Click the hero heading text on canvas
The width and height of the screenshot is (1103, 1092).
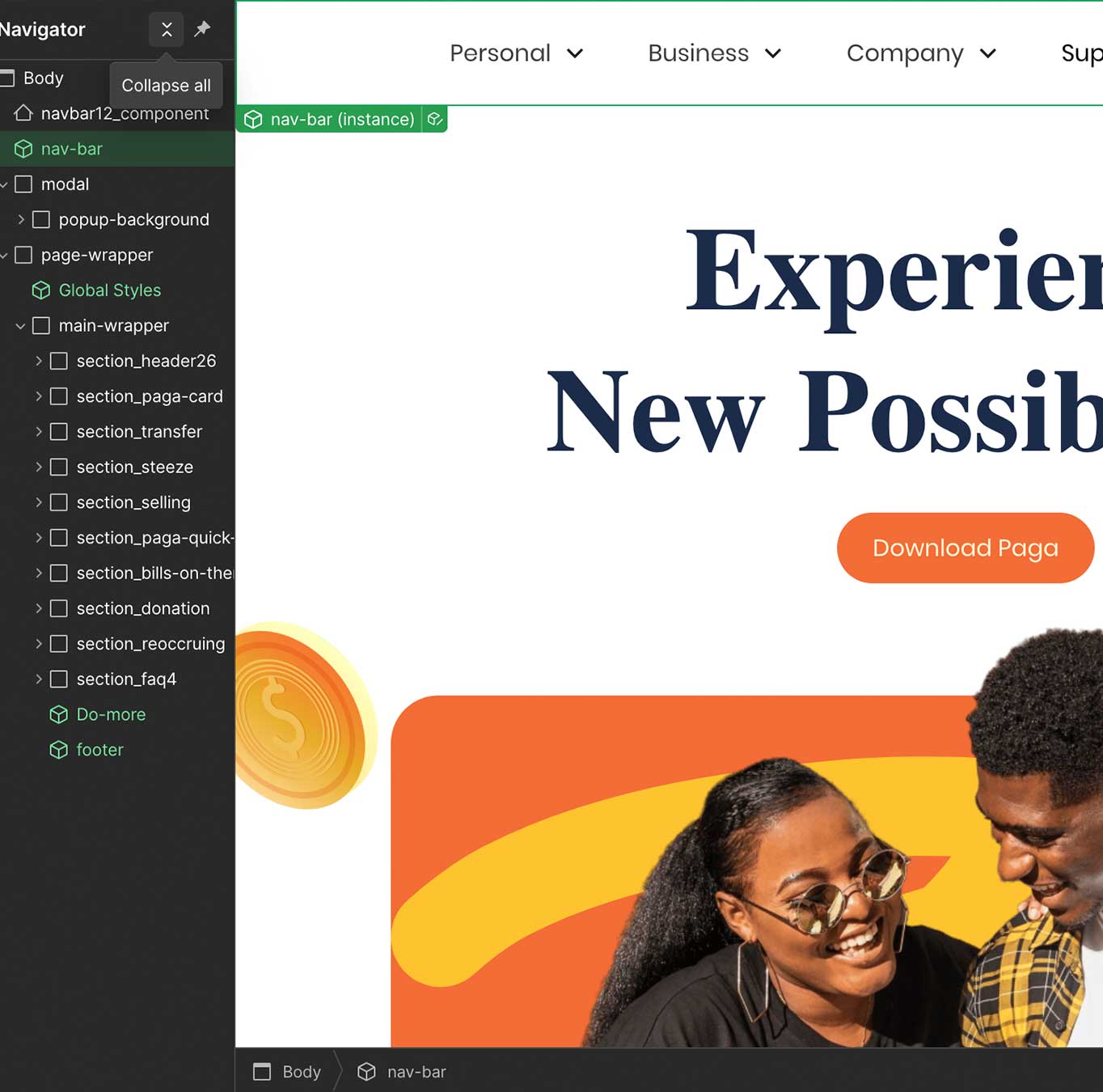coord(825,340)
